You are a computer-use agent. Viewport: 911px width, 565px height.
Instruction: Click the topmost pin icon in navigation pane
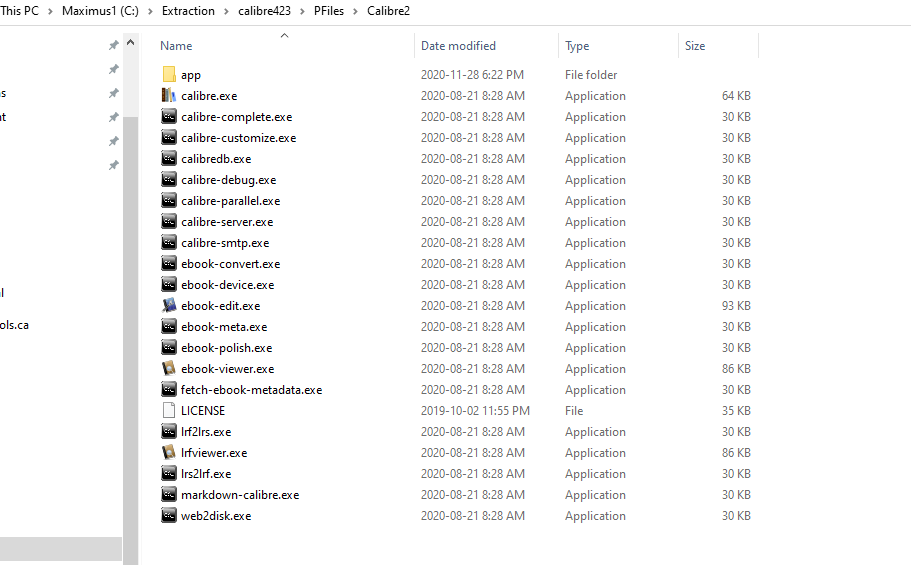click(114, 45)
